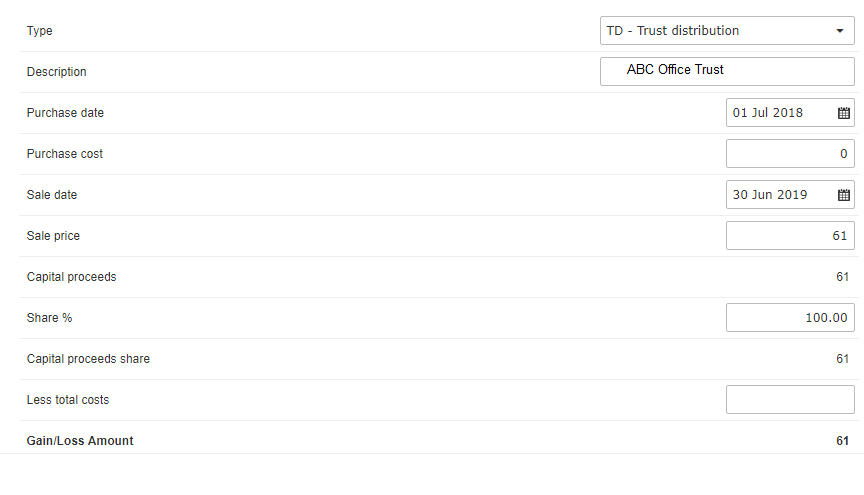Screen dimensions: 864x495
Task: Click the Capital proceeds share label
Action: (88, 359)
